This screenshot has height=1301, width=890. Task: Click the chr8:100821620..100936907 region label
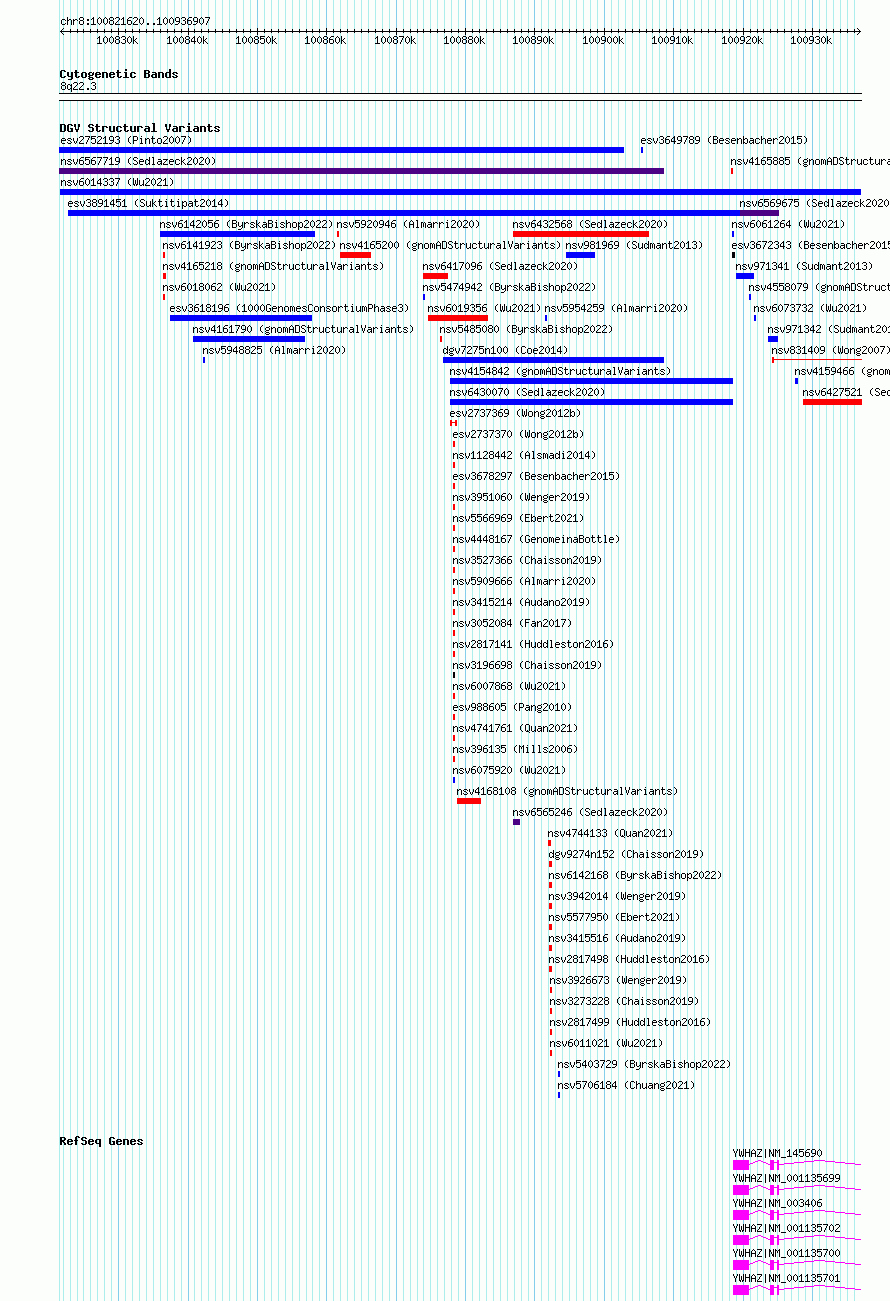[135, 21]
